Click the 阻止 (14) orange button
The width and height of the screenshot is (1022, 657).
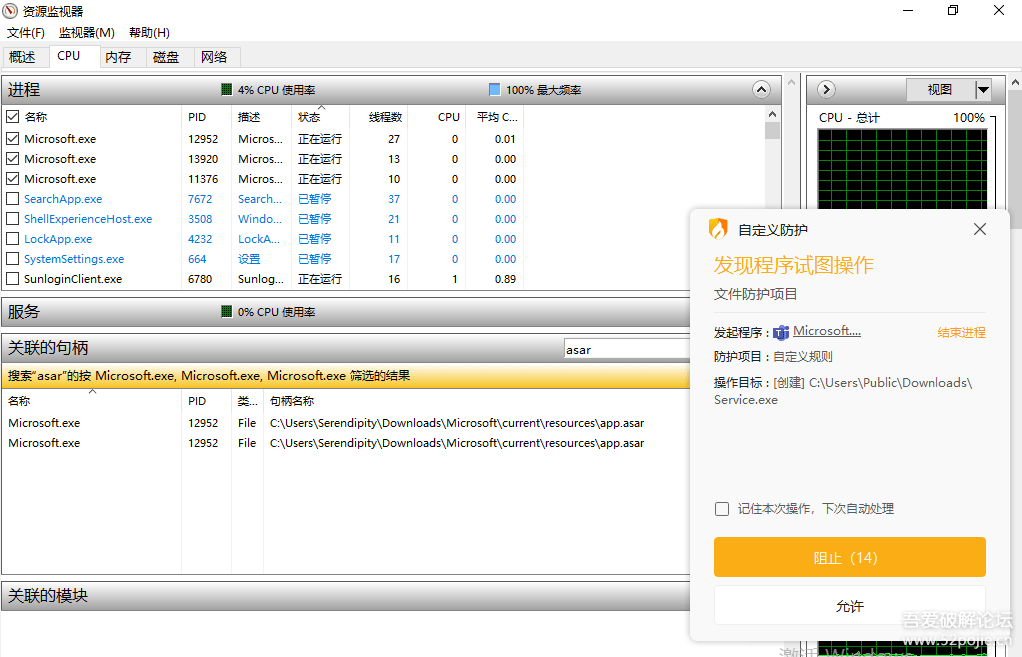[849, 557]
